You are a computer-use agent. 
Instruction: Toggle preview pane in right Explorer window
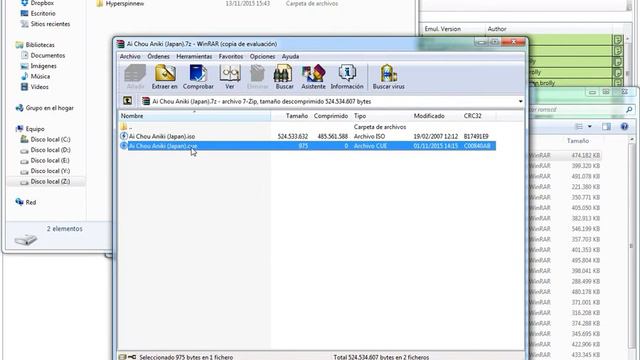pyautogui.click(x=607, y=127)
